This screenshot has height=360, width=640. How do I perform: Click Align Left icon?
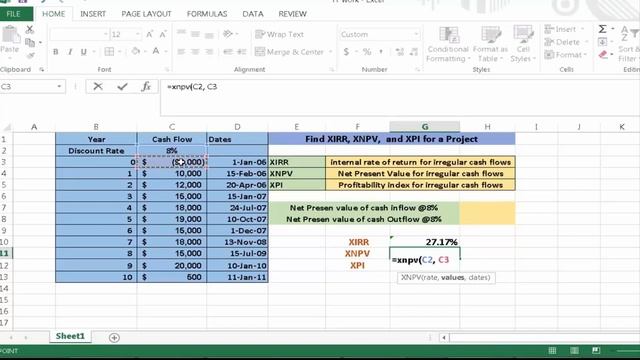181,52
